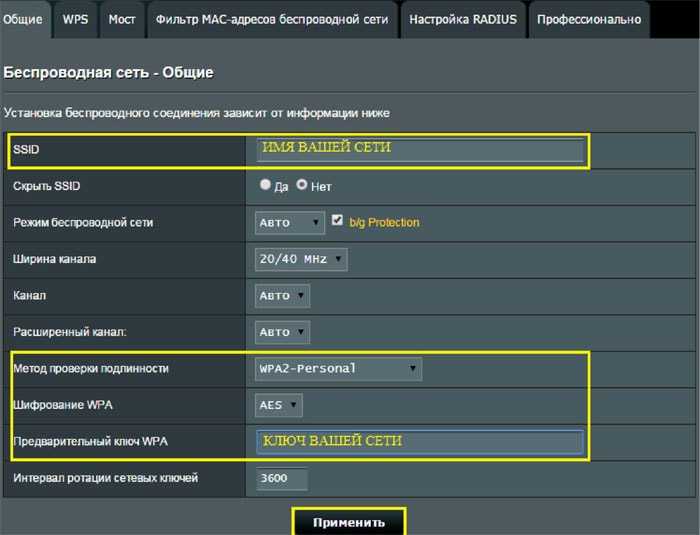Click the Применить button
This screenshot has height=535, width=700.
tap(349, 522)
